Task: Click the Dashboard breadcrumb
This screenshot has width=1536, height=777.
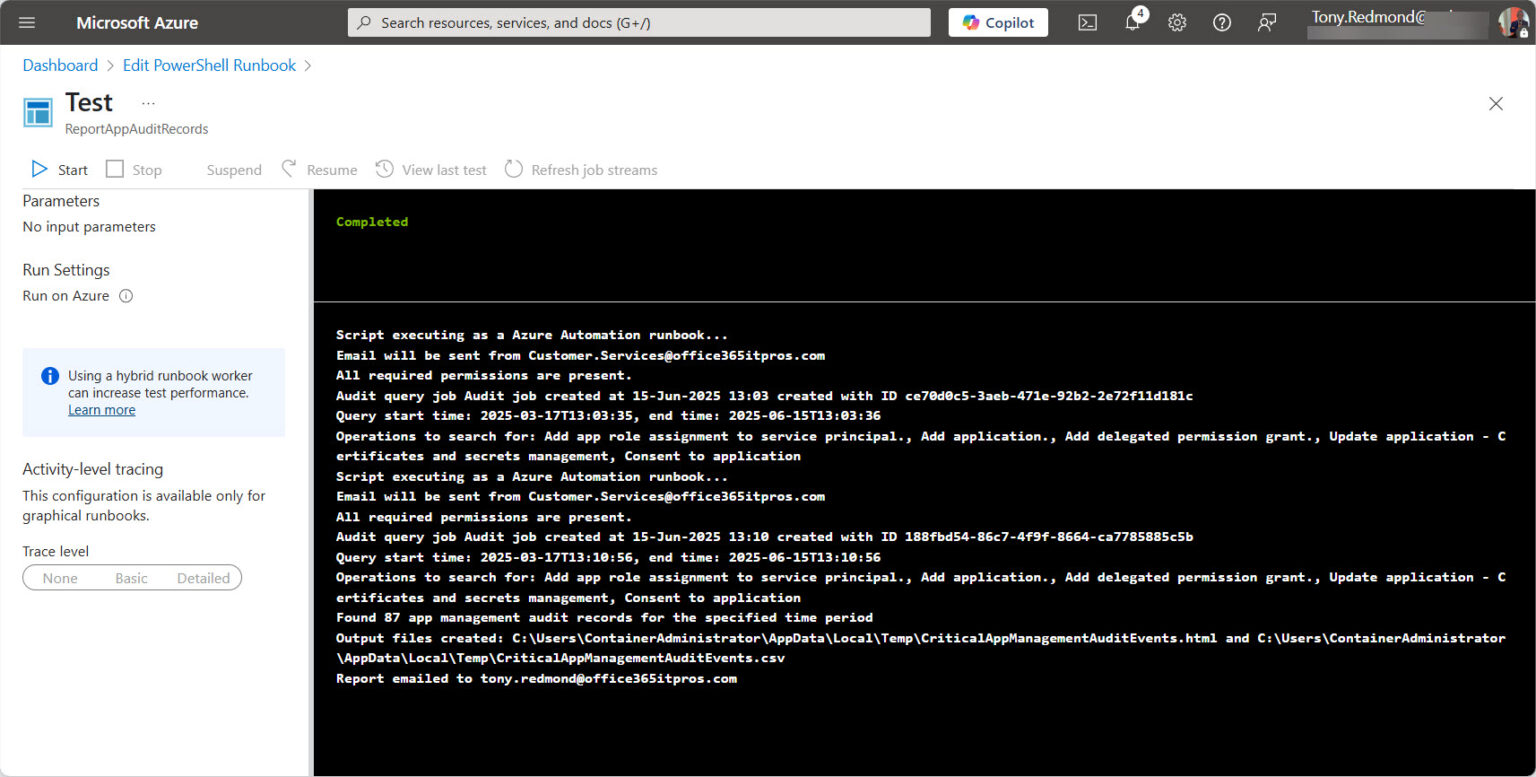Action: [x=60, y=65]
